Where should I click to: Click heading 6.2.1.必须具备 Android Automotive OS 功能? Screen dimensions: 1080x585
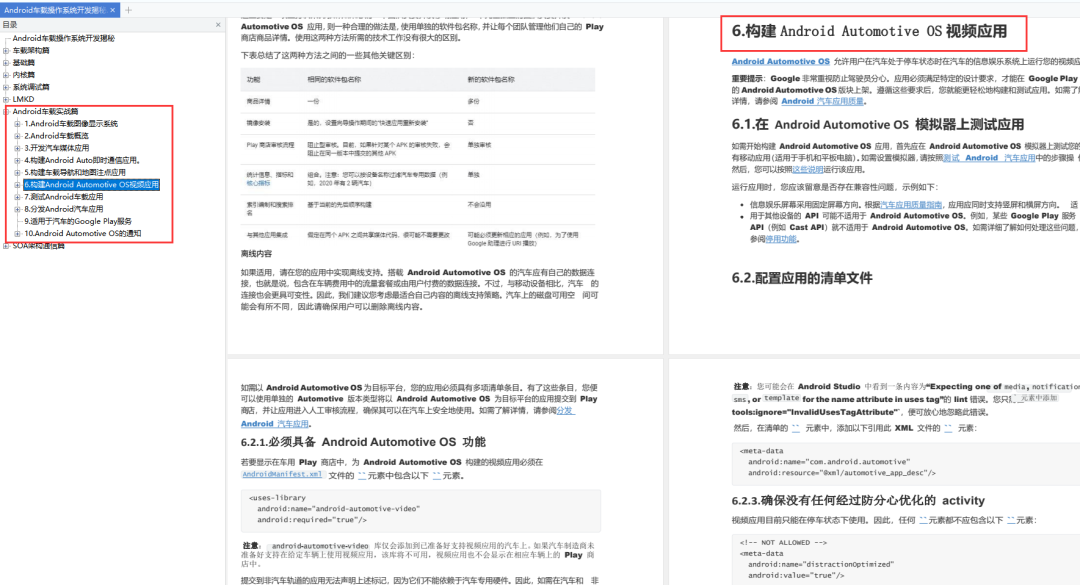pos(363,442)
